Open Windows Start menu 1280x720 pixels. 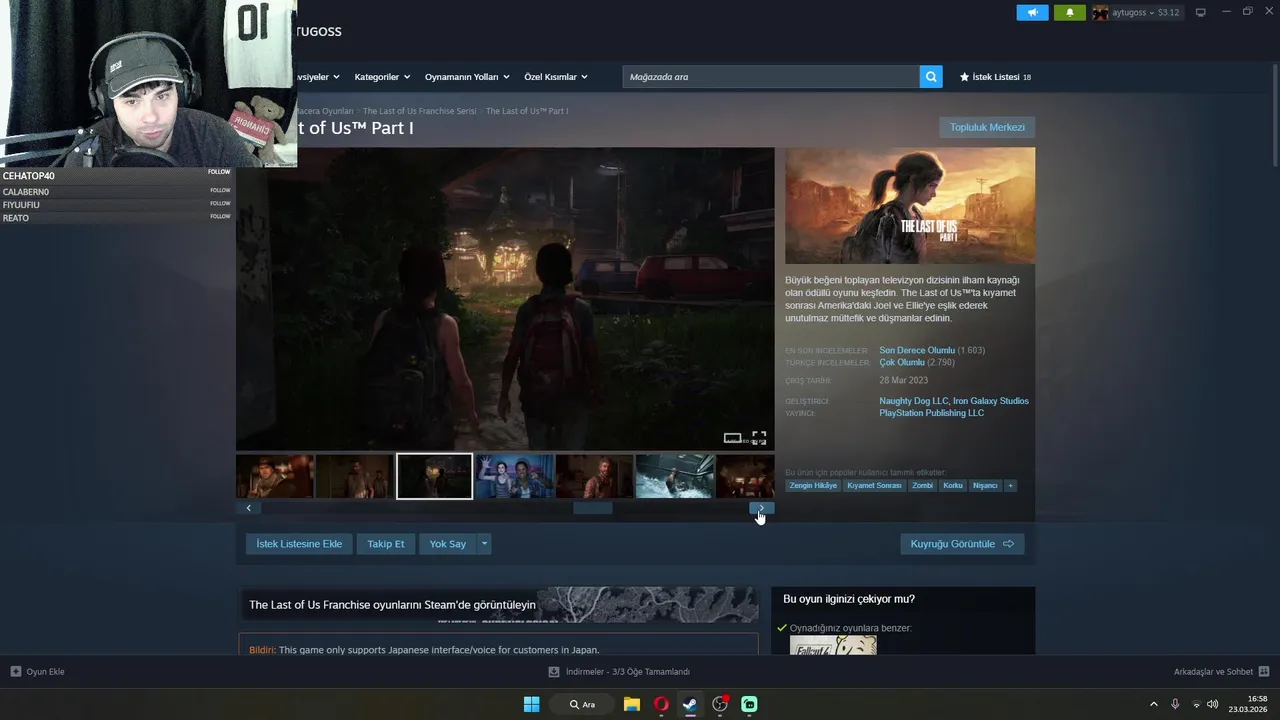pos(532,704)
